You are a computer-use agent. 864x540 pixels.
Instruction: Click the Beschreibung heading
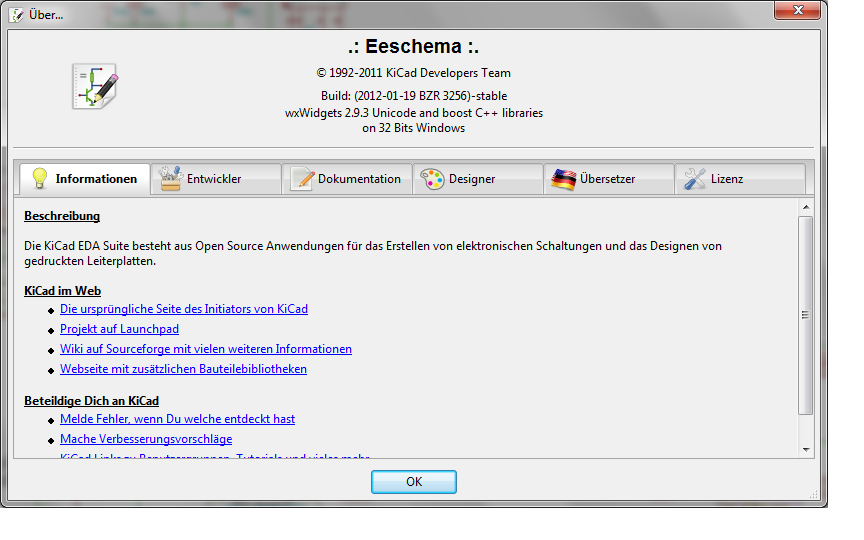click(62, 216)
